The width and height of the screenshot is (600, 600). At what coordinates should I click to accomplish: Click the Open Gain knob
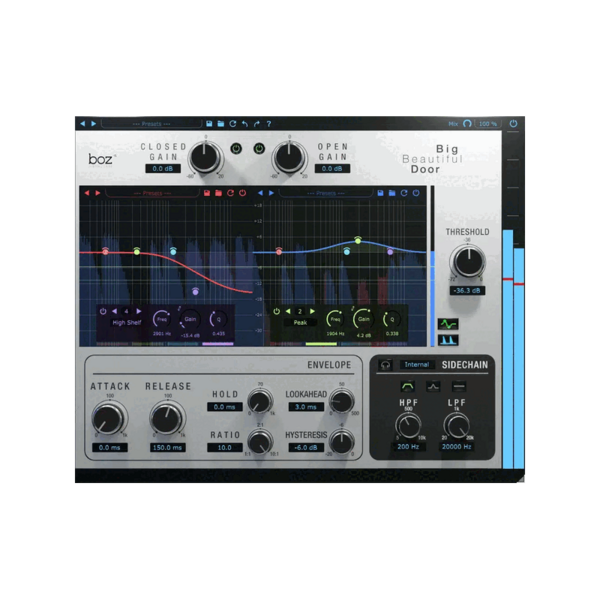click(x=289, y=157)
